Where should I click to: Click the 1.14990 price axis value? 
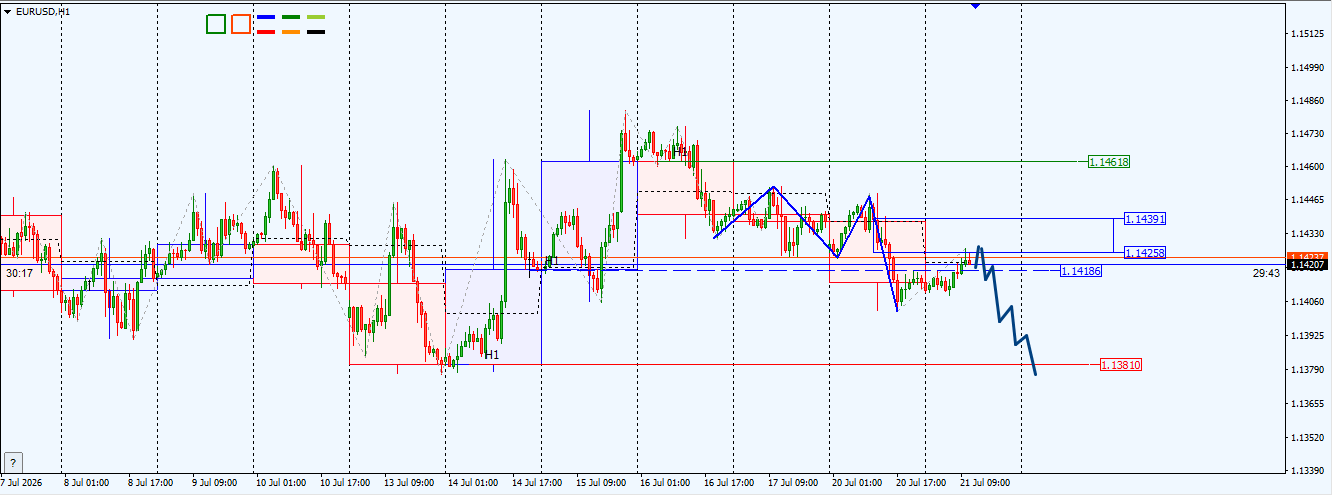1306,68
